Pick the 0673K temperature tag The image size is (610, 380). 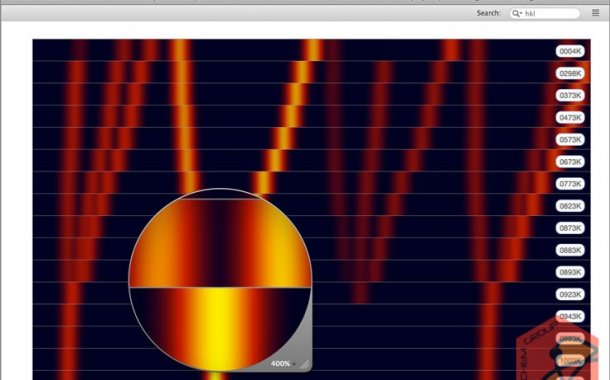tap(570, 161)
